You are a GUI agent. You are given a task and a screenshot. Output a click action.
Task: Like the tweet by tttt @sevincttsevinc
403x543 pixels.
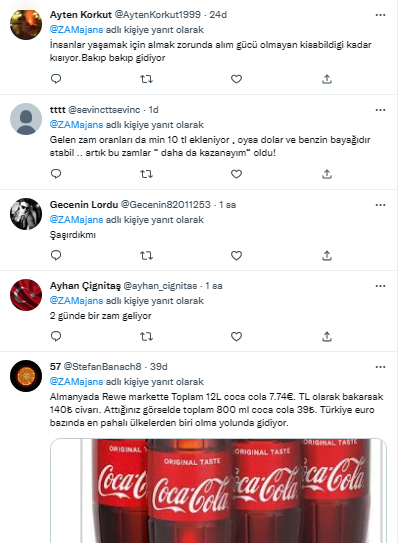(236, 174)
